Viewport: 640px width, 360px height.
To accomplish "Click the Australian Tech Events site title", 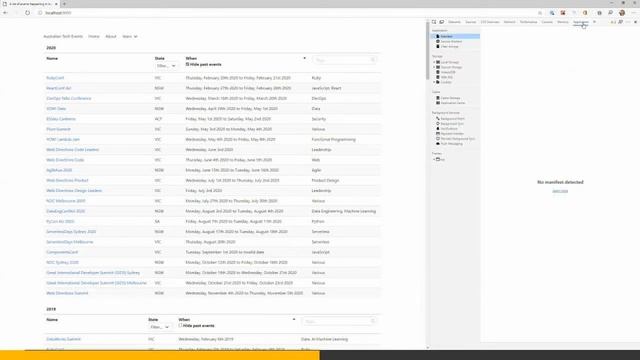I will (63, 36).
